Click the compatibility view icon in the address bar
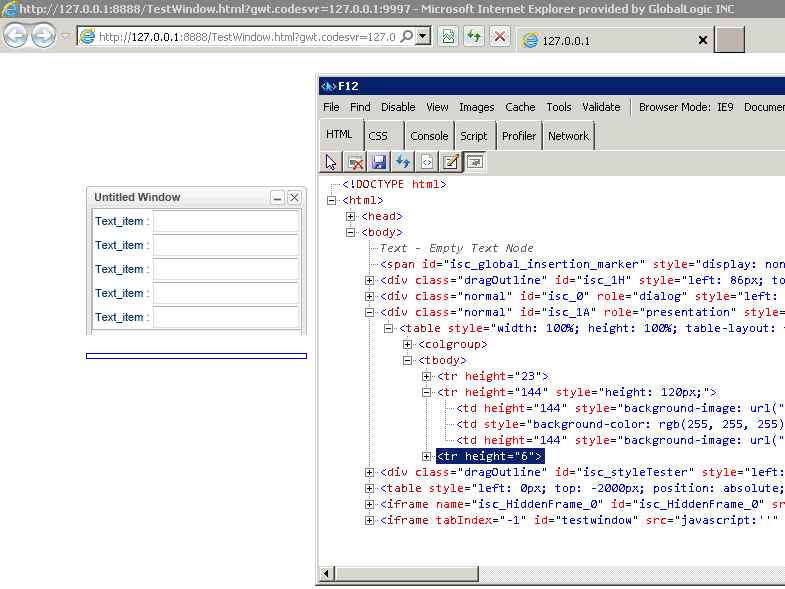This screenshot has width=785, height=589. pyautogui.click(x=449, y=37)
